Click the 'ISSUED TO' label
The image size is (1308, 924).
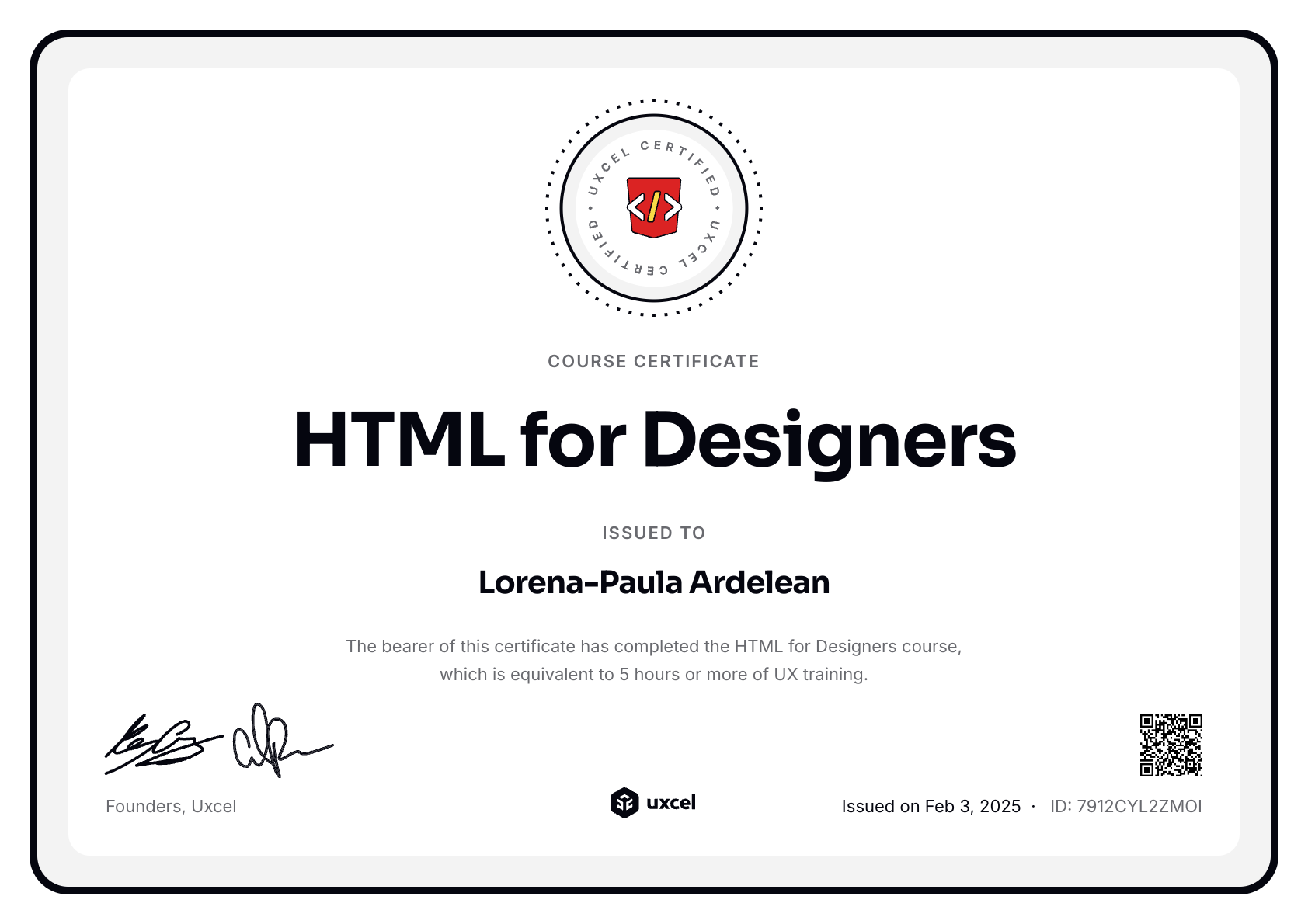[x=653, y=533]
